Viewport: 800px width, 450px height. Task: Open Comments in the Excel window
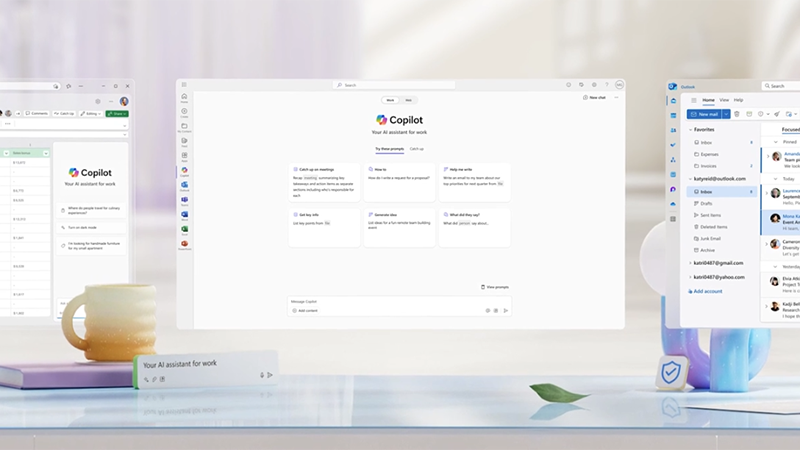(x=37, y=113)
